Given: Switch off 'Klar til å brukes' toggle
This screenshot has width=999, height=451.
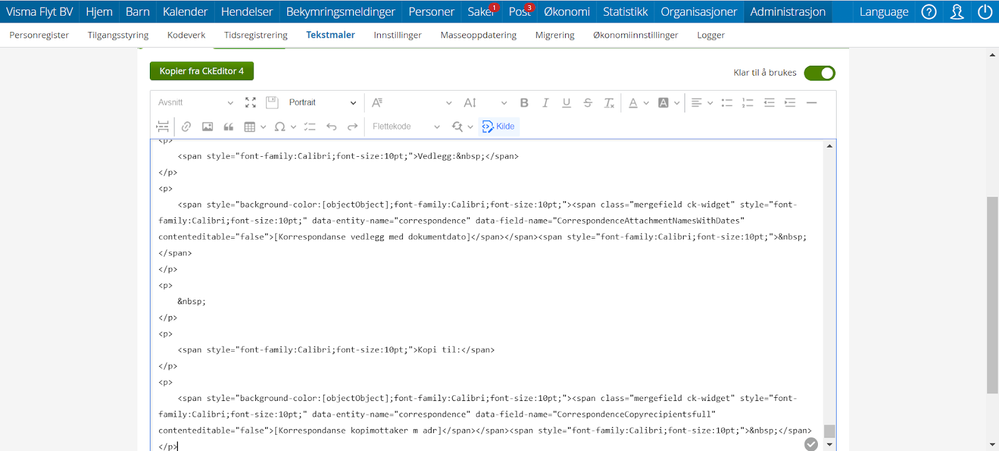Looking at the screenshot, I should (x=819, y=73).
